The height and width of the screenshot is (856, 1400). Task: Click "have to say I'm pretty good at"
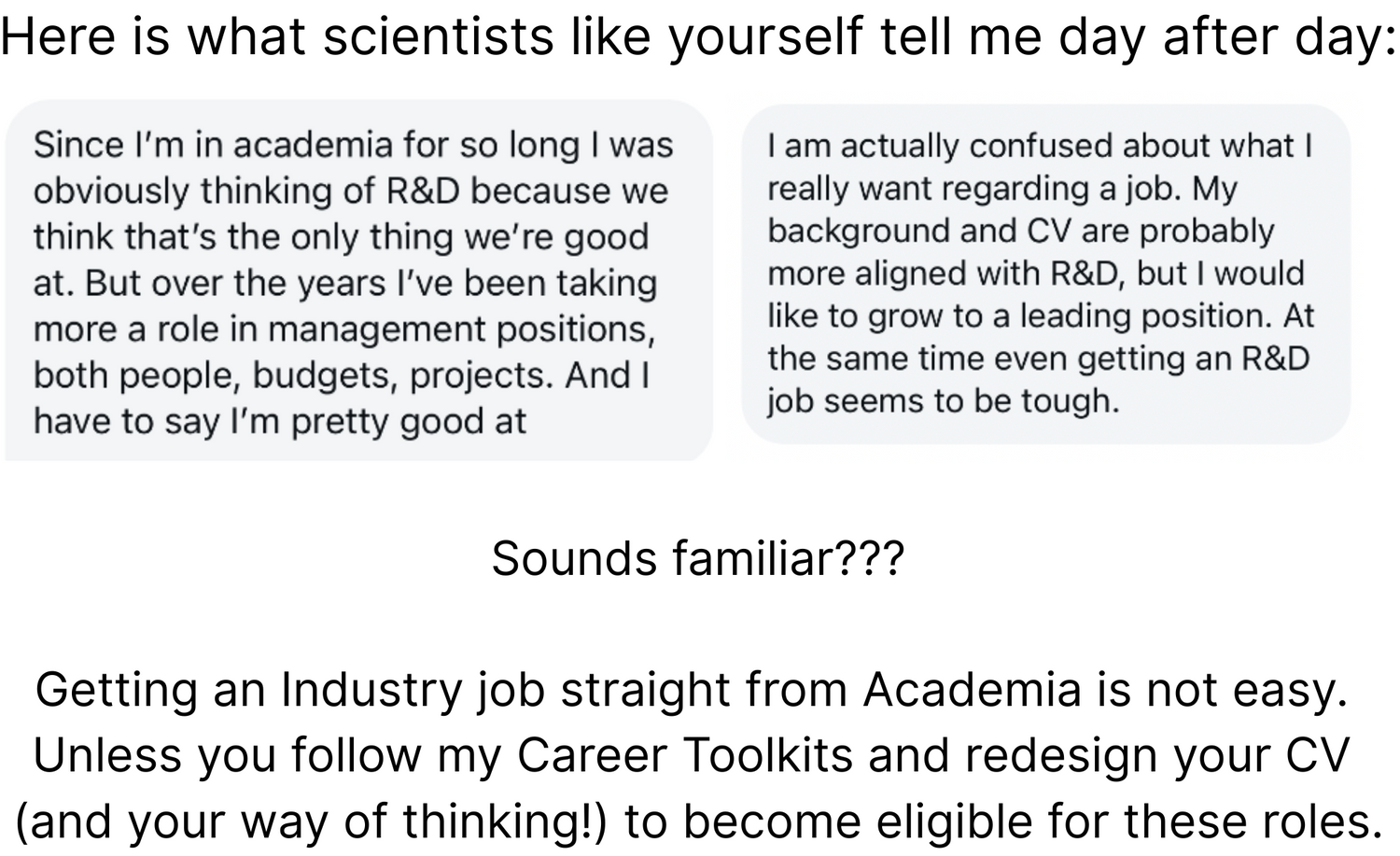click(x=280, y=422)
